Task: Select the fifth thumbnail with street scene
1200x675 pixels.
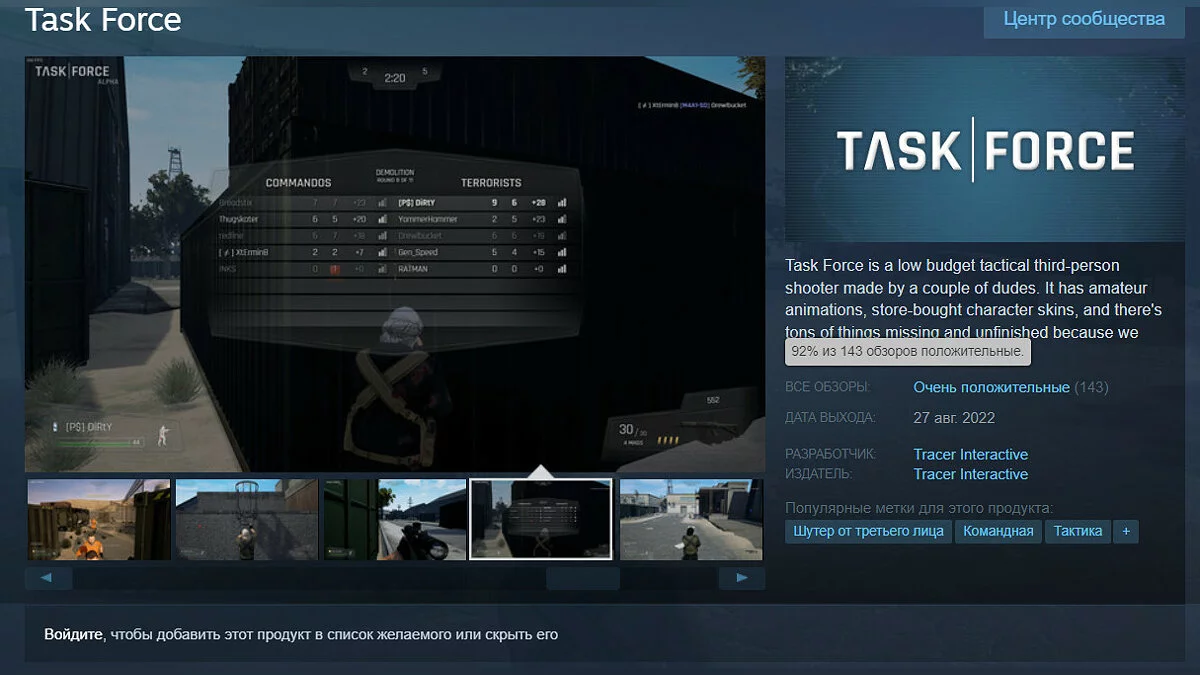Action: [x=691, y=519]
